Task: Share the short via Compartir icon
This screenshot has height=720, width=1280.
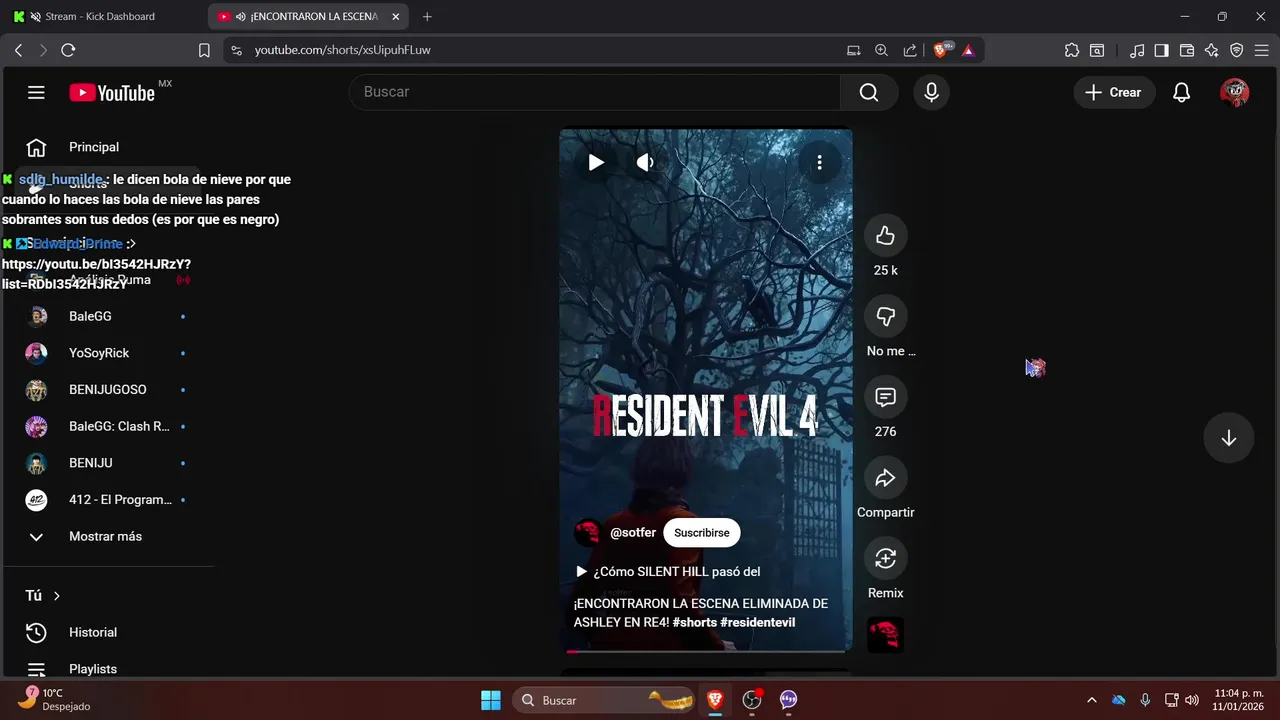Action: [885, 478]
